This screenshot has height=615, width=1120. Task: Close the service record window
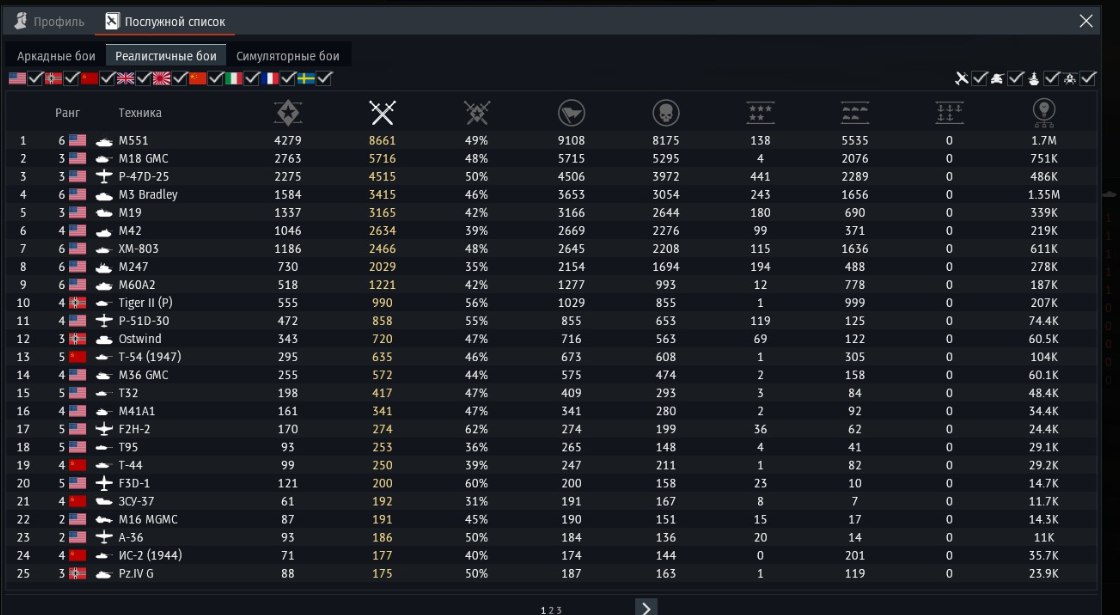1086,21
